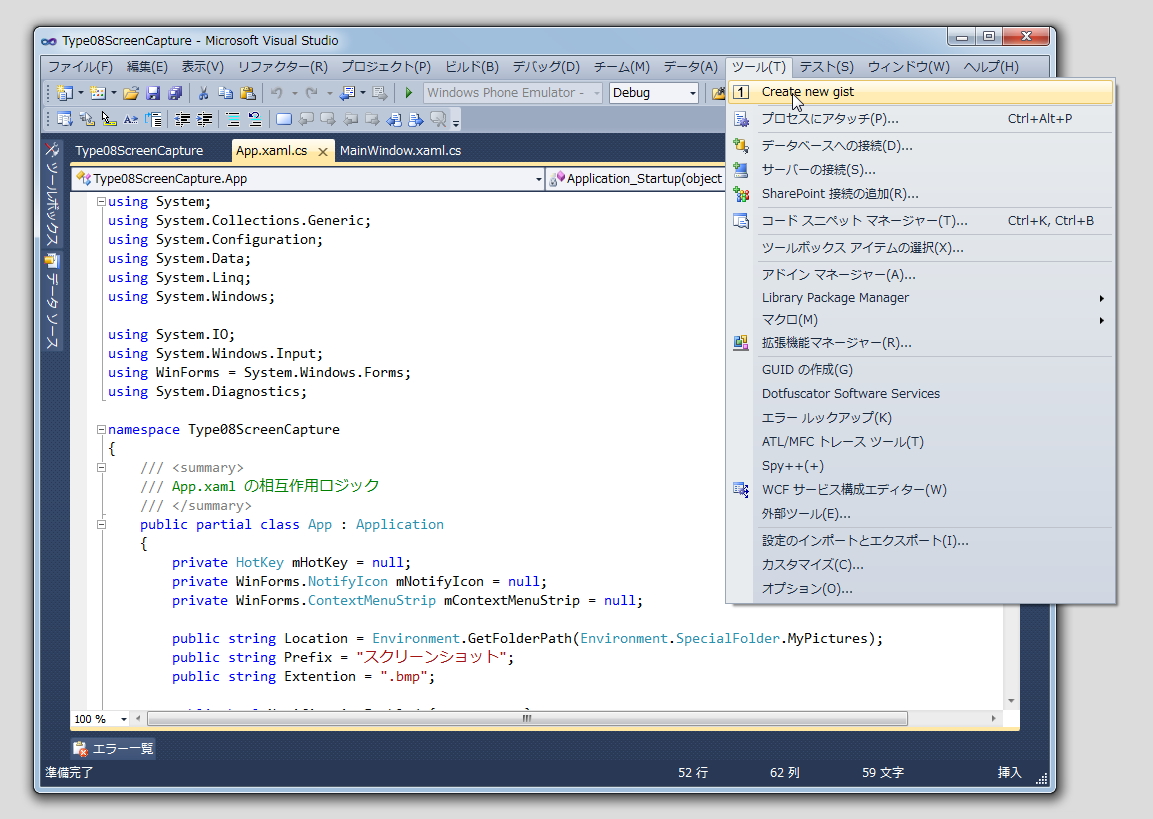The height and width of the screenshot is (819, 1153).
Task: Click the Save All toolbar icon
Action: [175, 93]
